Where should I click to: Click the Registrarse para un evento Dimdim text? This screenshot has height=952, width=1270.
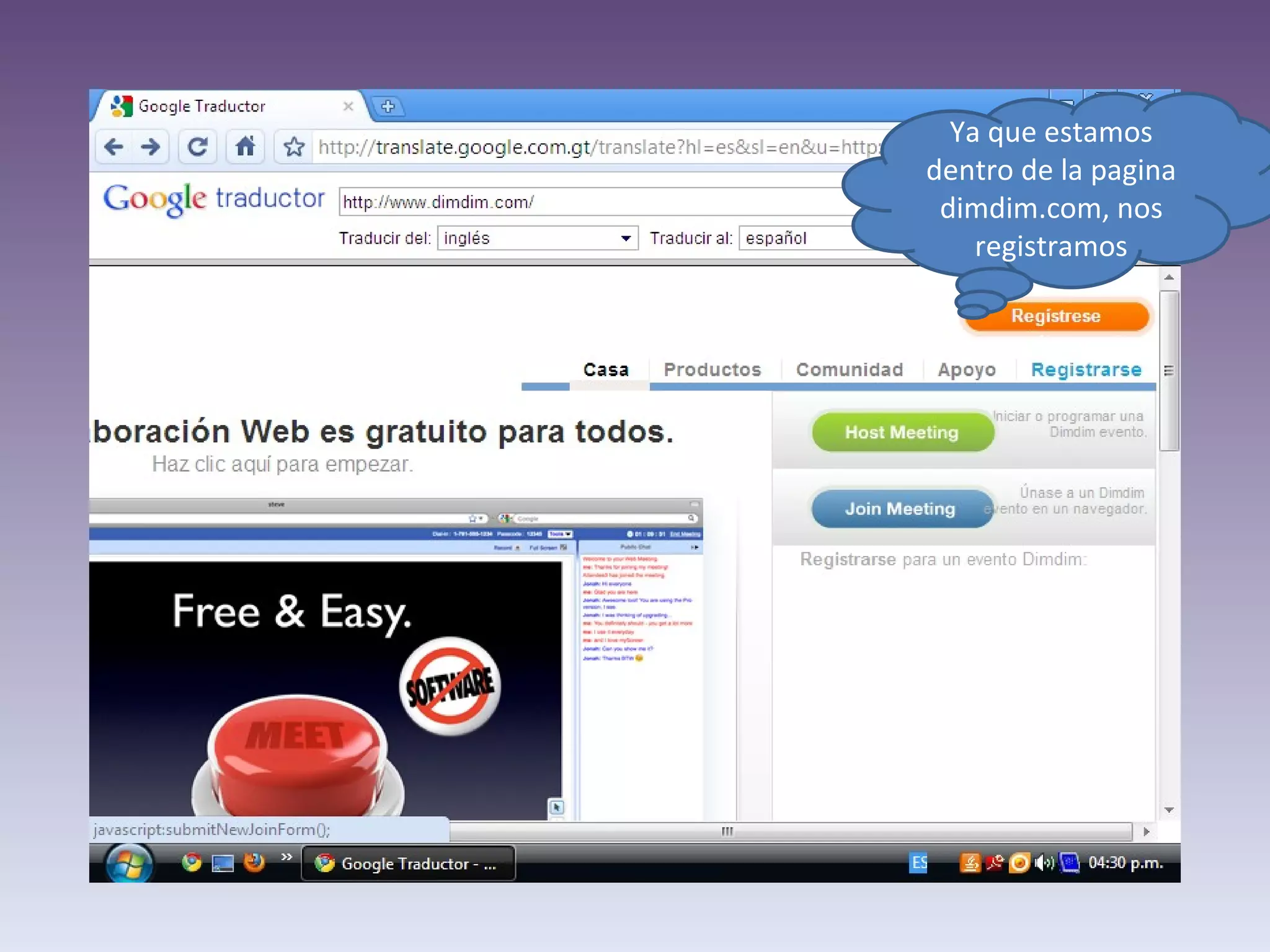coord(943,559)
